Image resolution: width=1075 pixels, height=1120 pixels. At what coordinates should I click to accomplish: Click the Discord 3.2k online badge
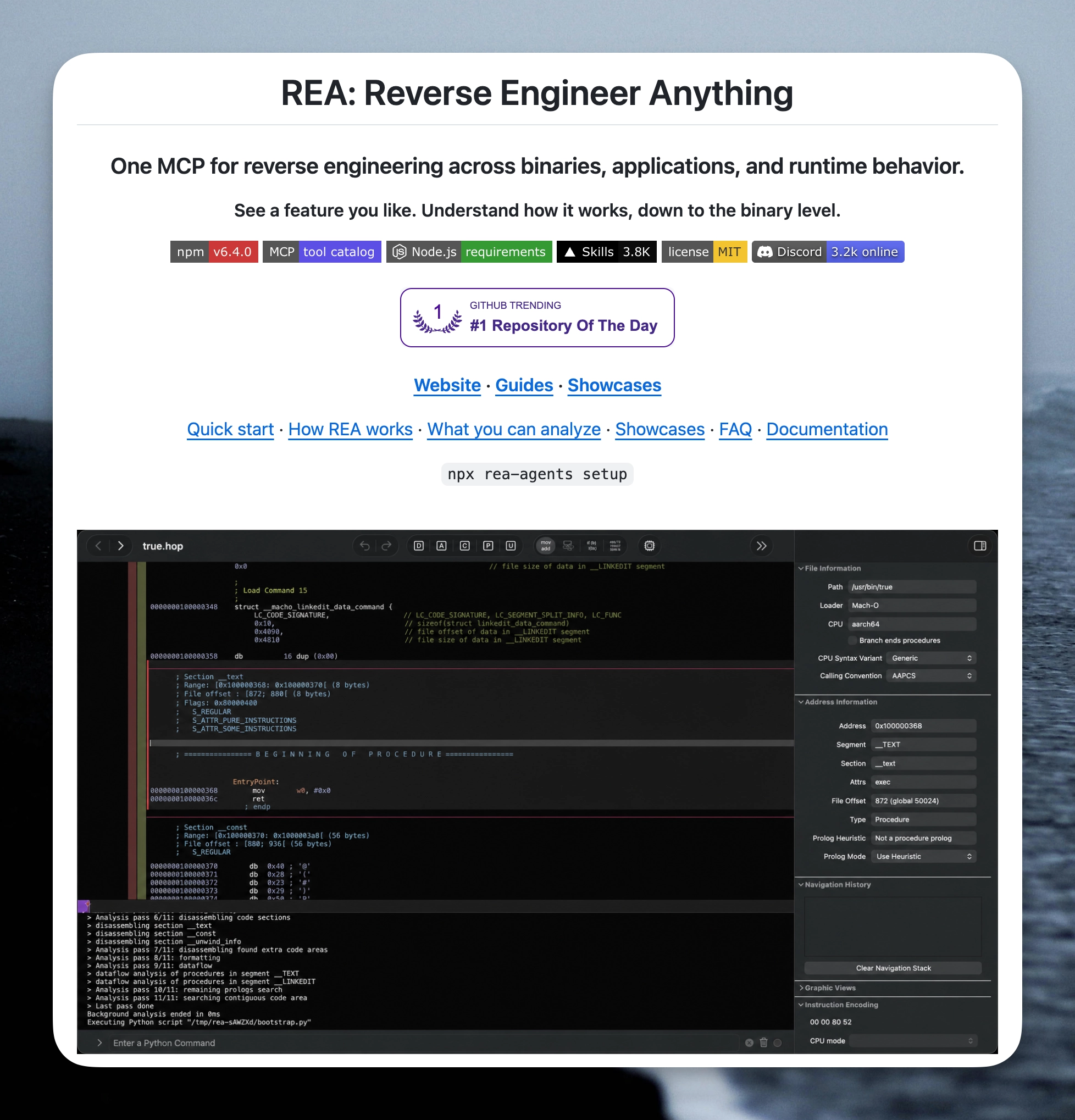click(x=828, y=252)
